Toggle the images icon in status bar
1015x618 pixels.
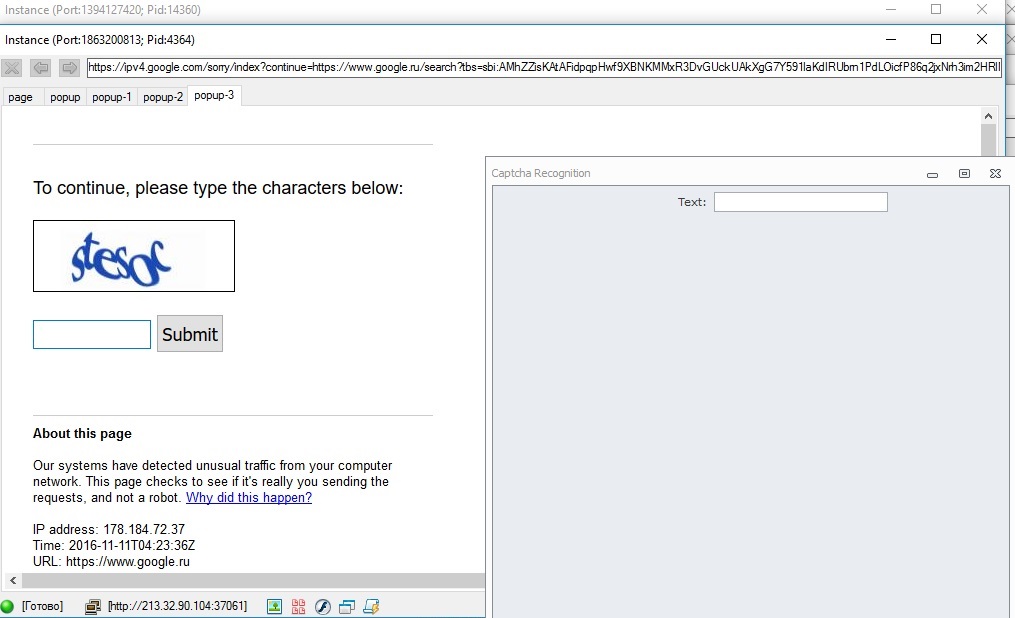(274, 606)
